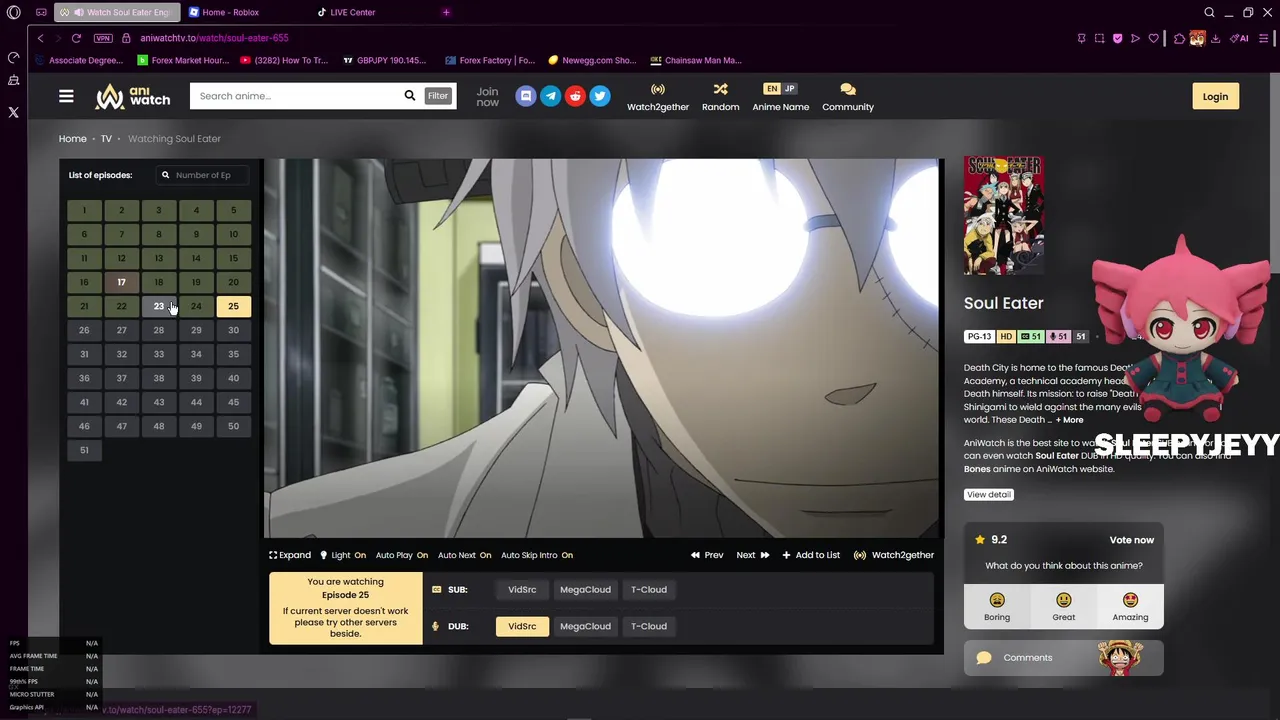Viewport: 1280px width, 720px height.
Task: Open a new browser tab
Action: click(446, 12)
